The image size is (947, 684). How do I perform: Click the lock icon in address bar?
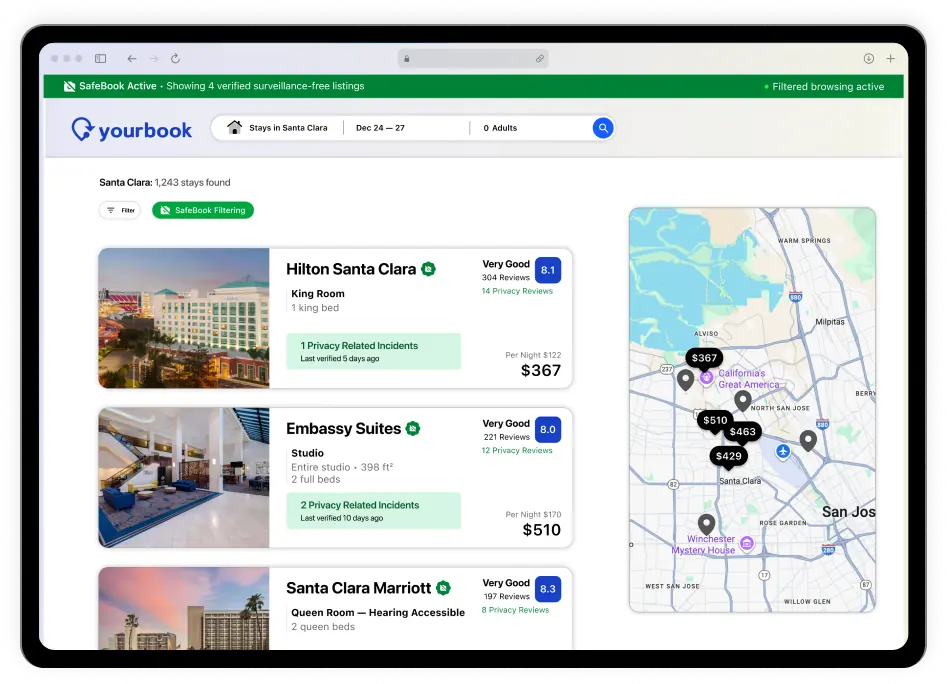pyautogui.click(x=406, y=59)
